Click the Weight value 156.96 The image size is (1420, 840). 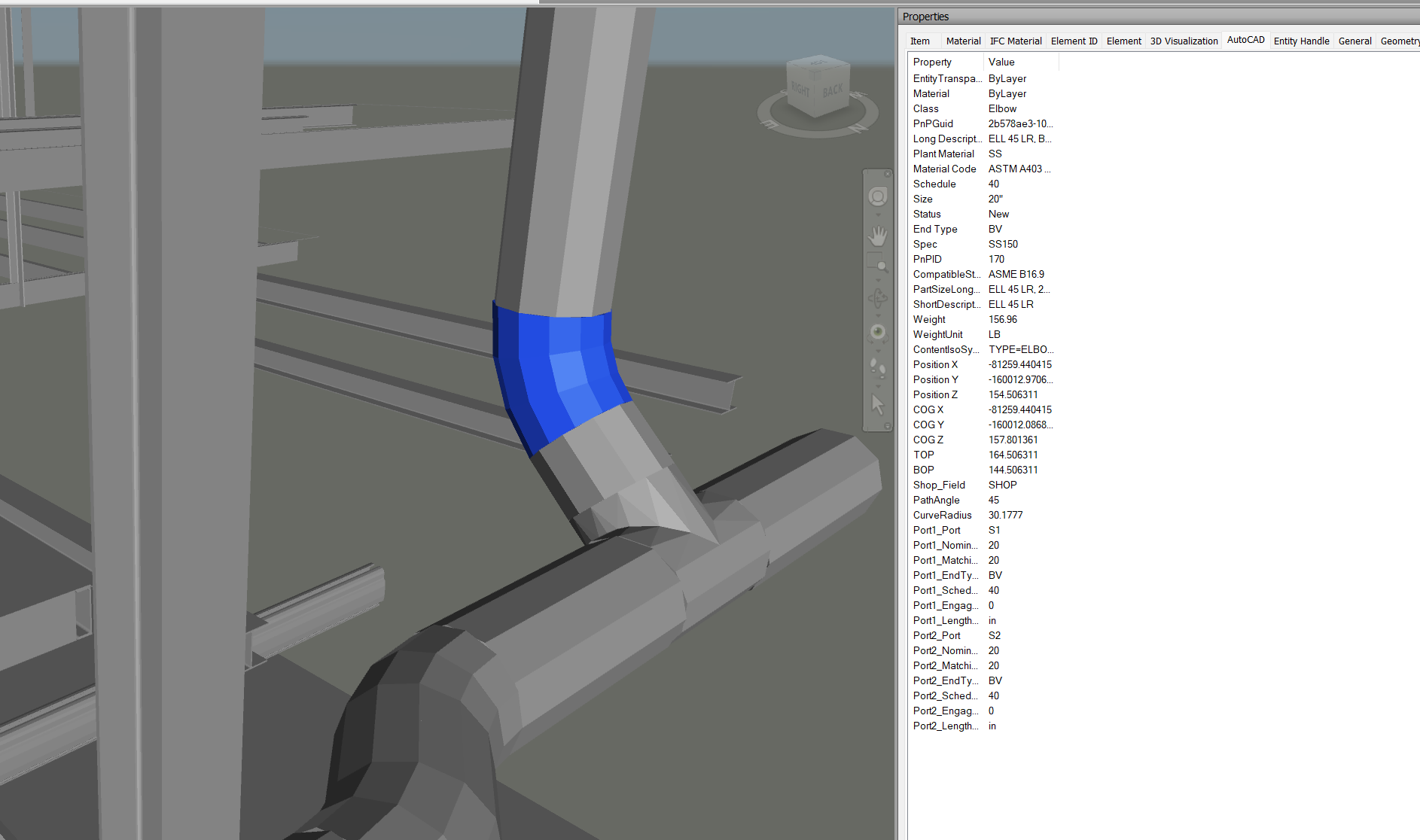pos(1002,319)
